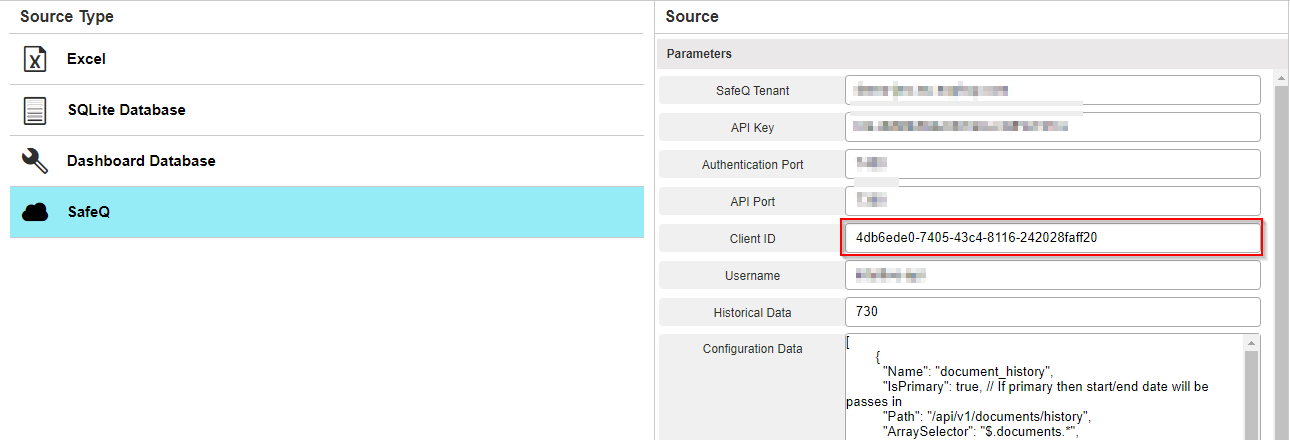Edit the Historical Data value 730
The height and width of the screenshot is (440, 1290).
click(1053, 312)
